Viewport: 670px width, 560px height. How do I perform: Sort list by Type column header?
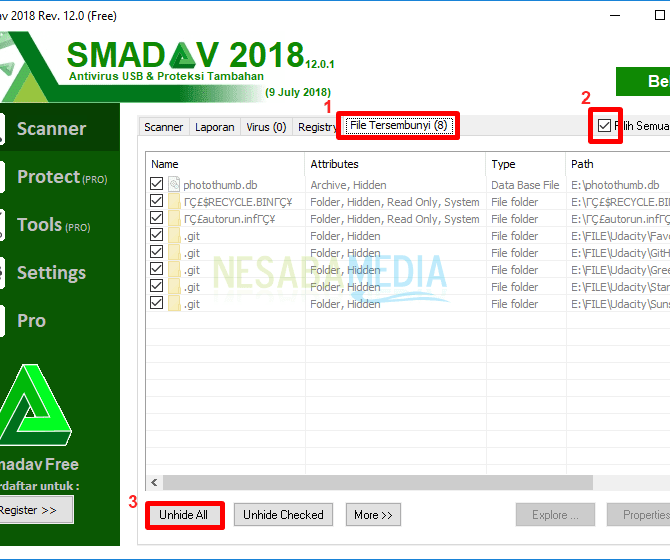point(526,164)
